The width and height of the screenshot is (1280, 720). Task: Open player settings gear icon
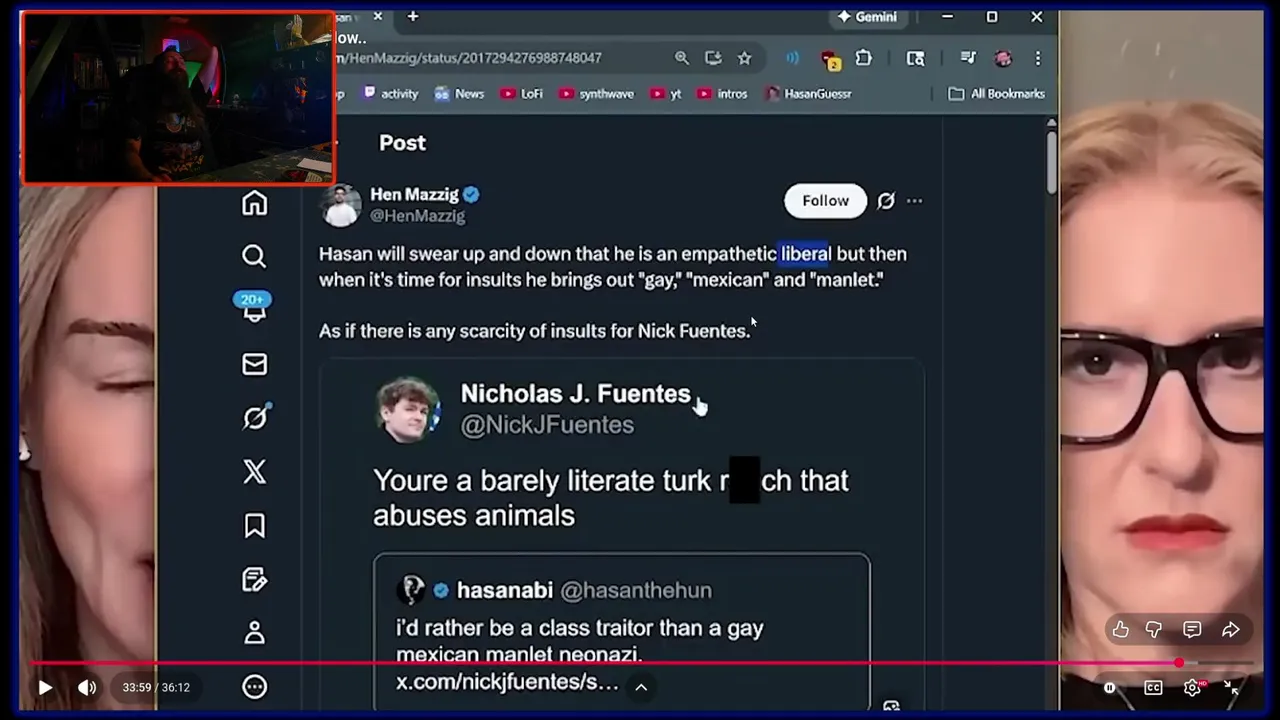pyautogui.click(x=1192, y=687)
